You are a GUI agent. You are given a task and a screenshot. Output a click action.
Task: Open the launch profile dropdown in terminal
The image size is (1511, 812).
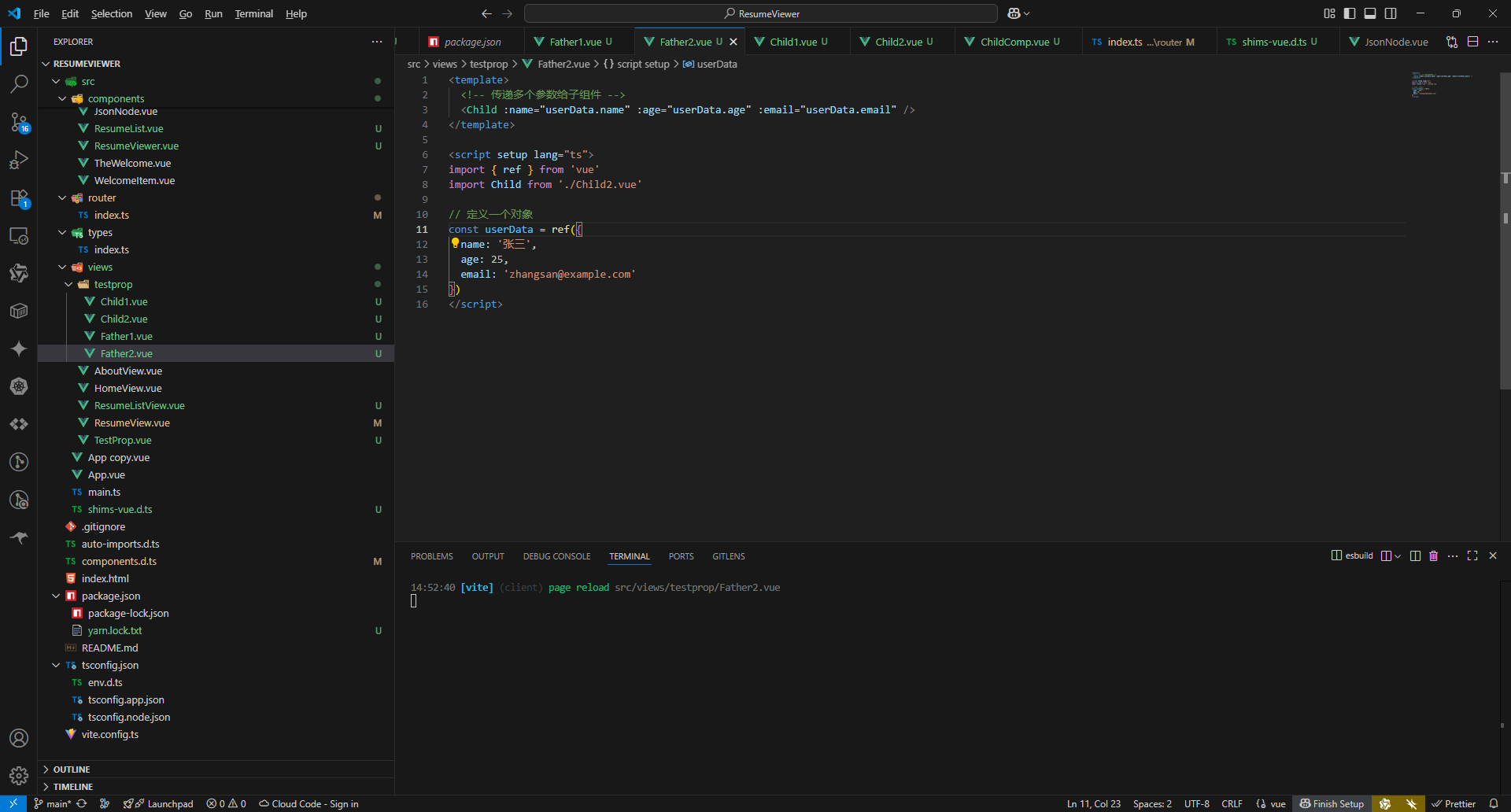1397,556
